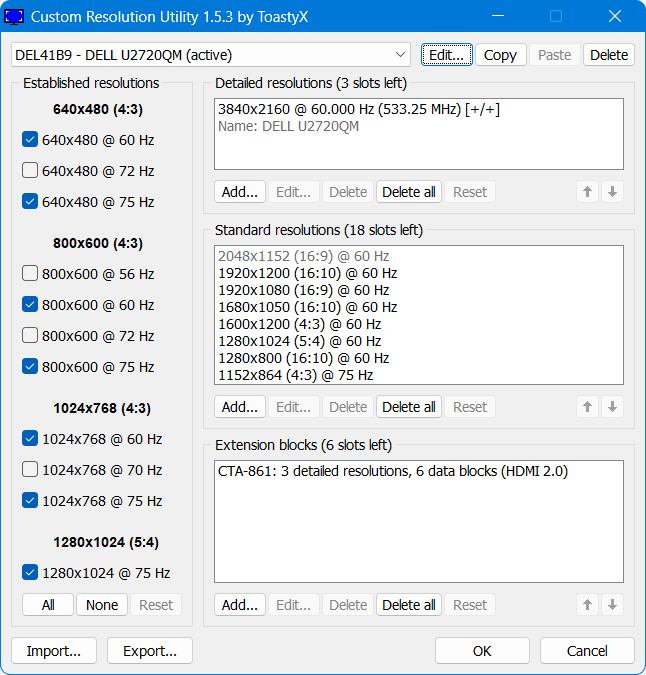The width and height of the screenshot is (646, 675).
Task: Click the move up arrow in Detailed resolutions
Action: coord(588,192)
